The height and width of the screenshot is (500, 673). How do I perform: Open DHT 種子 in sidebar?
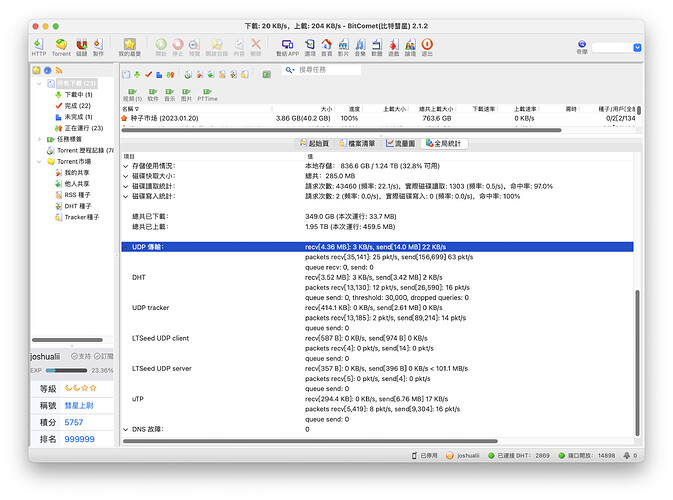pos(73,206)
